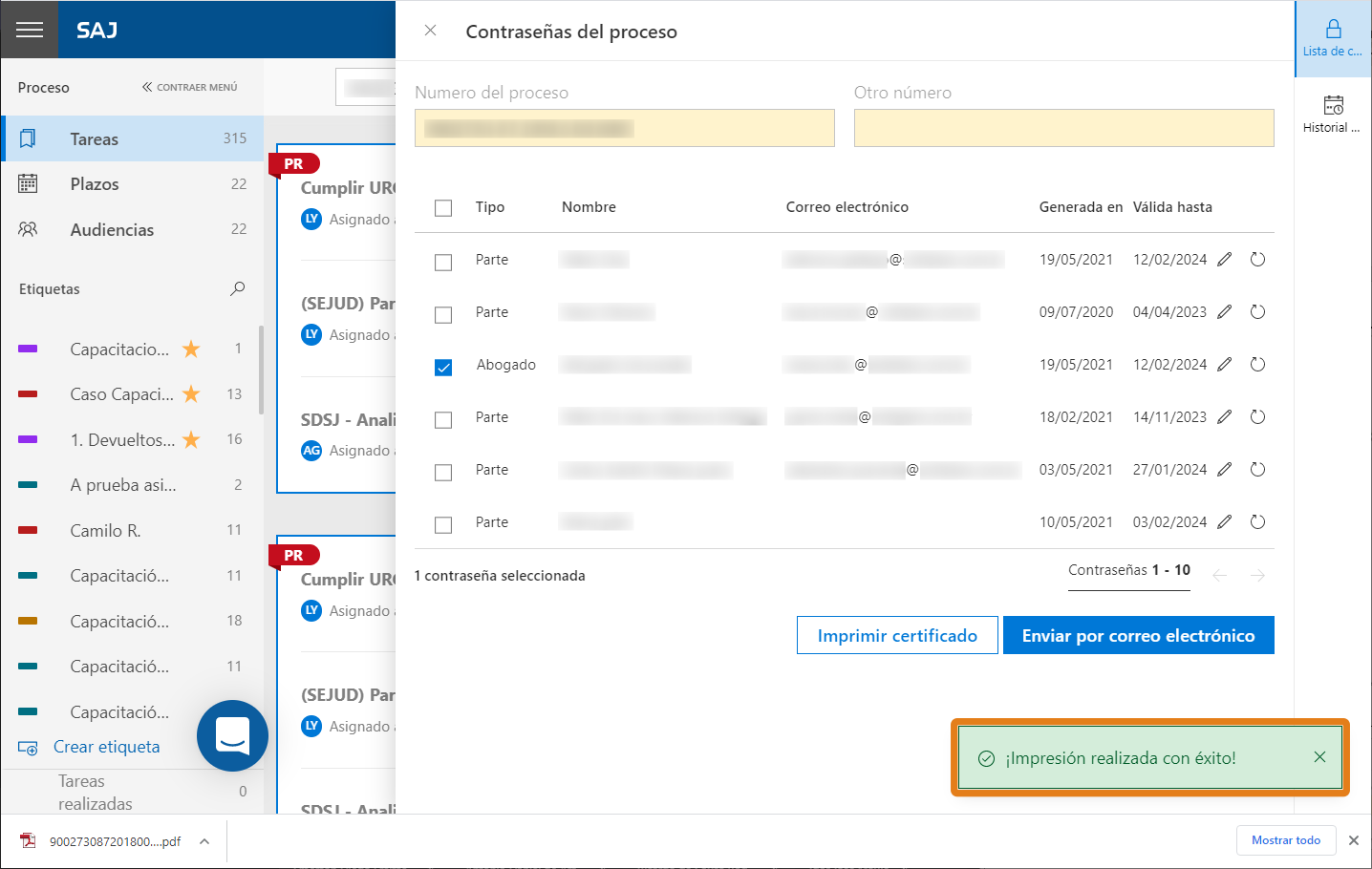The height and width of the screenshot is (869, 1372).
Task: Check the Parte row generated 10/05/2021
Action: point(443,525)
